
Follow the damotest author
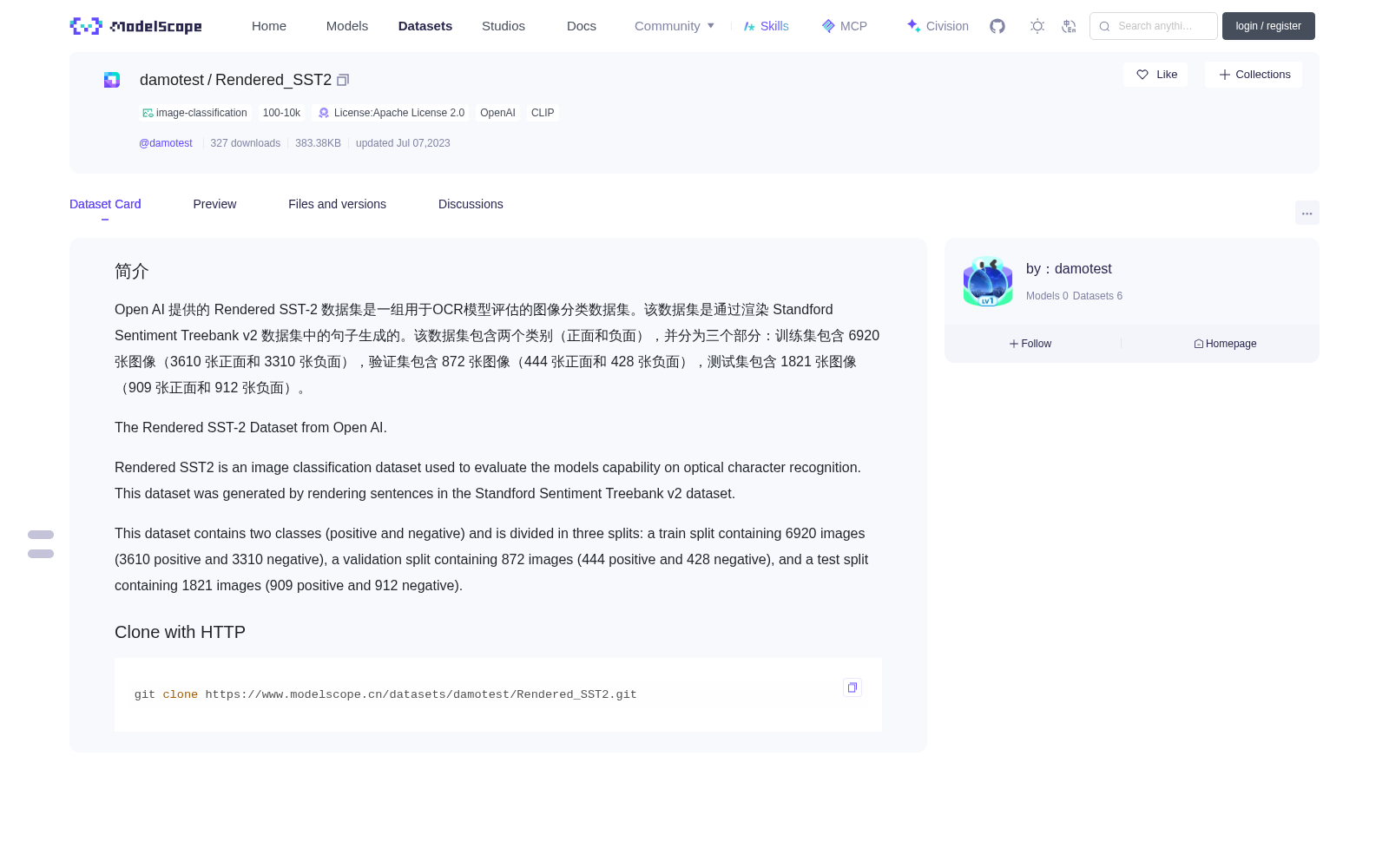pos(1030,344)
